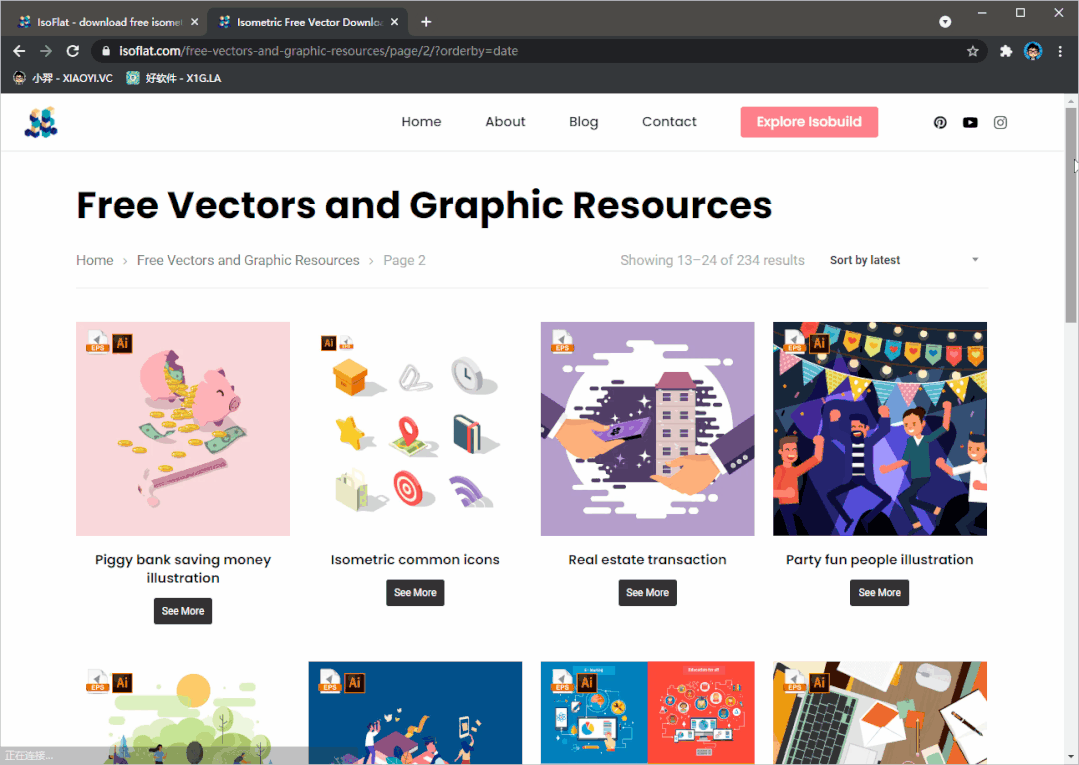The width and height of the screenshot is (1079, 765).
Task: Open the About menu item
Action: 505,122
